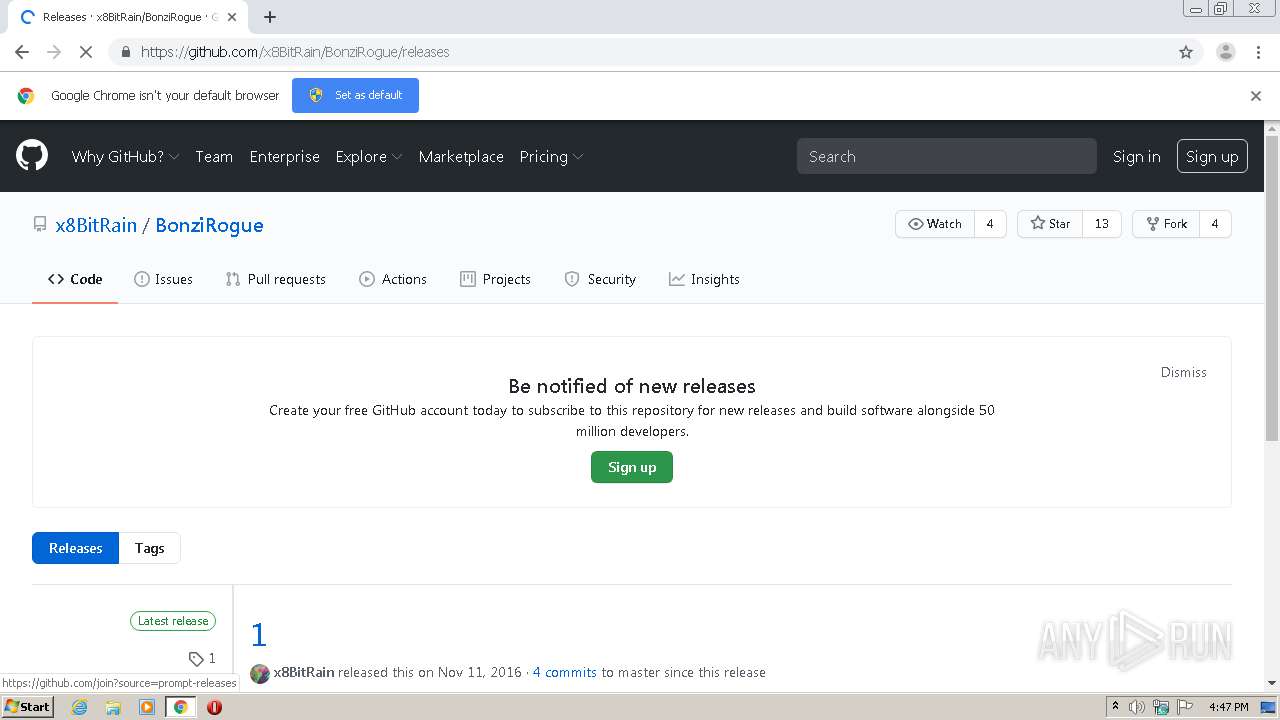Switch to the Issues tab
The width and height of the screenshot is (1280, 720).
coord(163,279)
